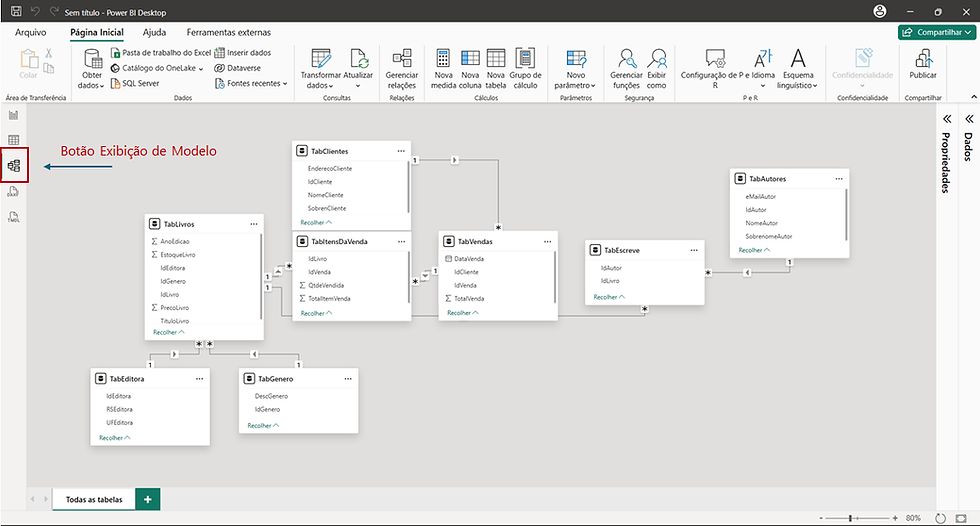Collapse the ribbon with the chevron
The height and width of the screenshot is (526, 980).
click(974, 97)
